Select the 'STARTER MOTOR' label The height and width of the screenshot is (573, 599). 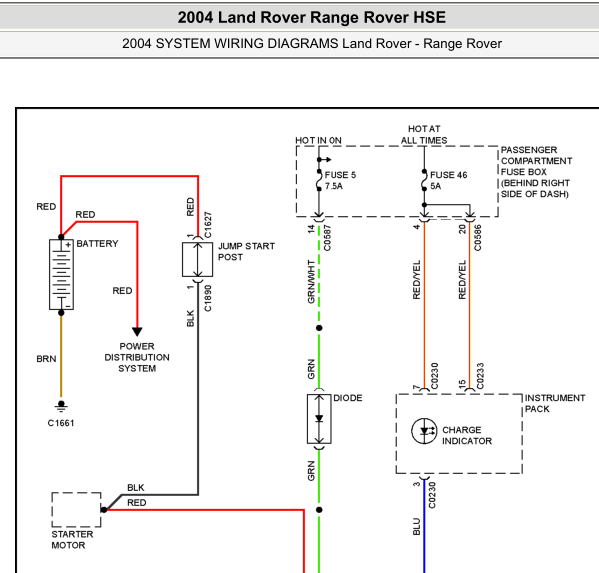point(72,539)
